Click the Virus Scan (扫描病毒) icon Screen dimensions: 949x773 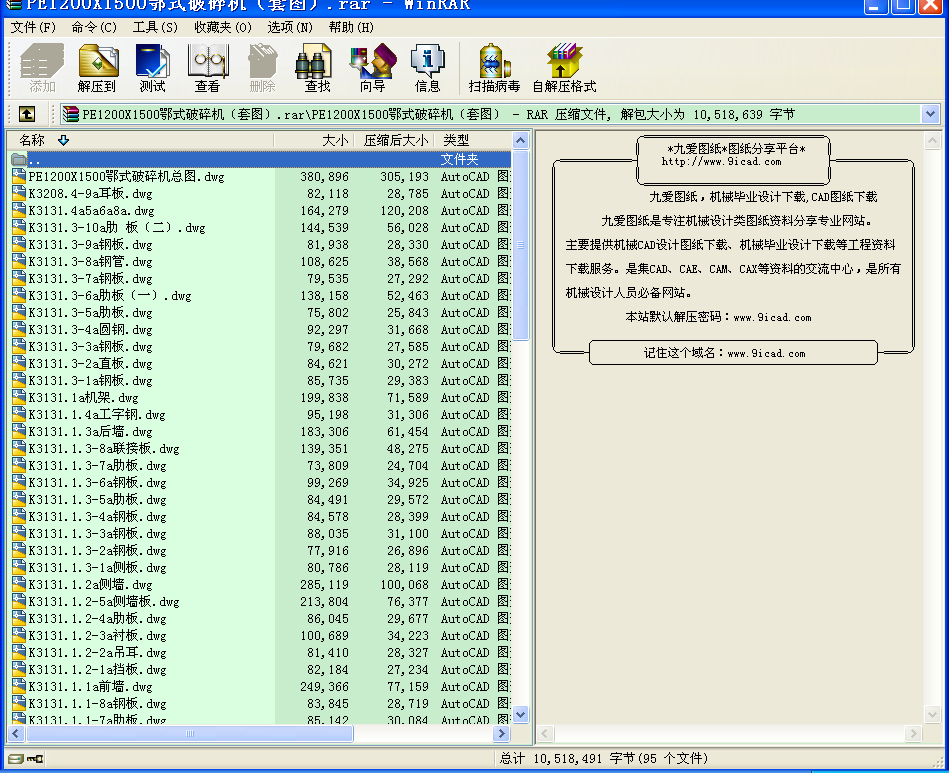494,69
